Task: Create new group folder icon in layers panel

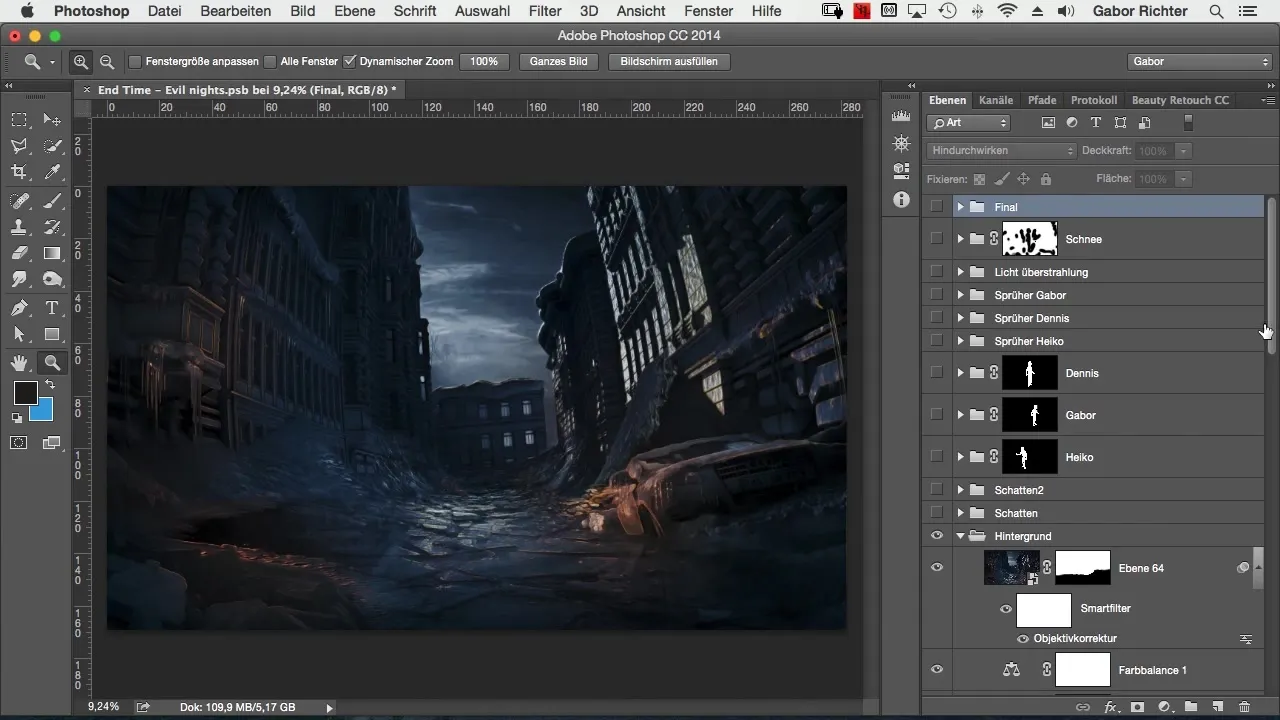Action: [x=1190, y=706]
